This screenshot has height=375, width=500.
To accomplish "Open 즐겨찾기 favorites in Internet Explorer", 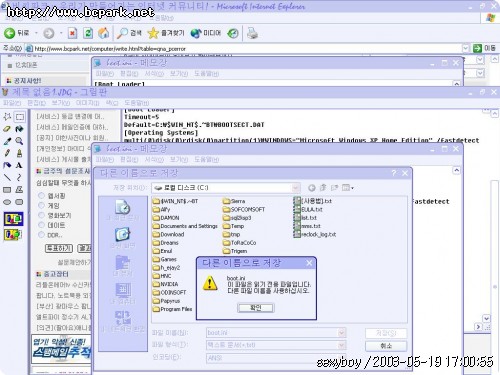I will (x=166, y=33).
